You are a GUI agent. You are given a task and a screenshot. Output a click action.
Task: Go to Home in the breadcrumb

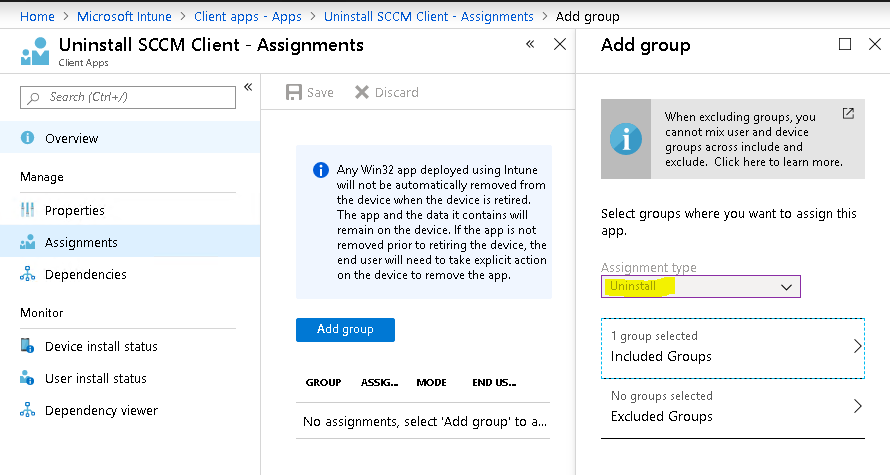[37, 16]
